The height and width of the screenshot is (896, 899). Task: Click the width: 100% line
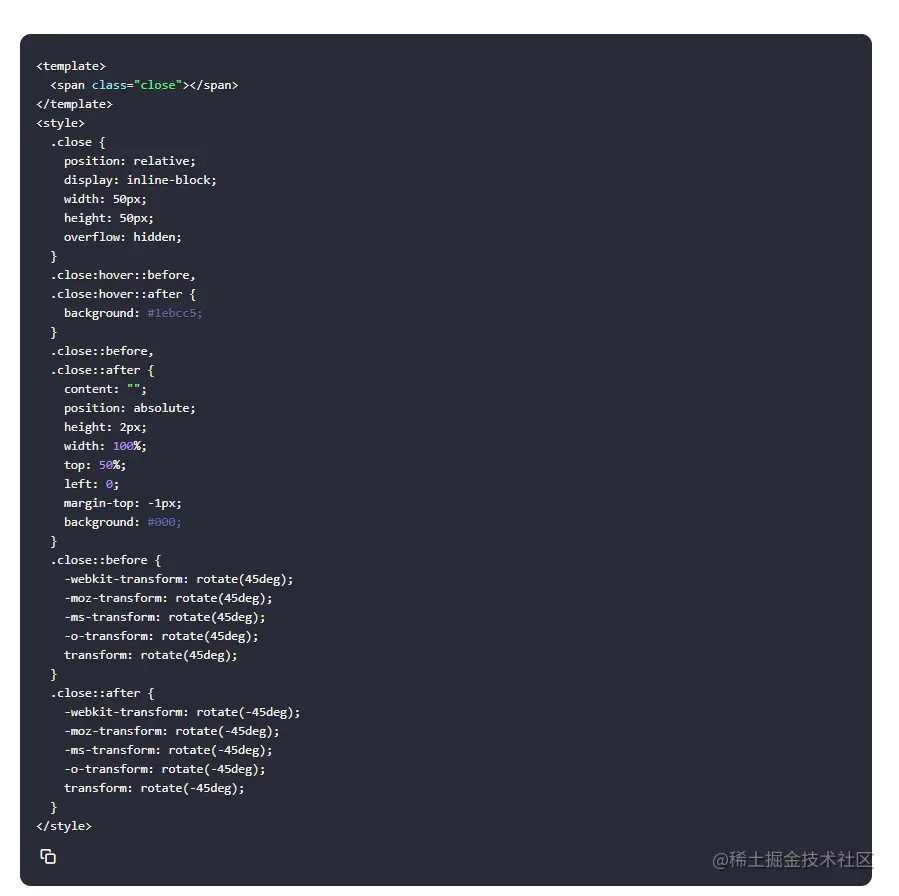coord(105,446)
